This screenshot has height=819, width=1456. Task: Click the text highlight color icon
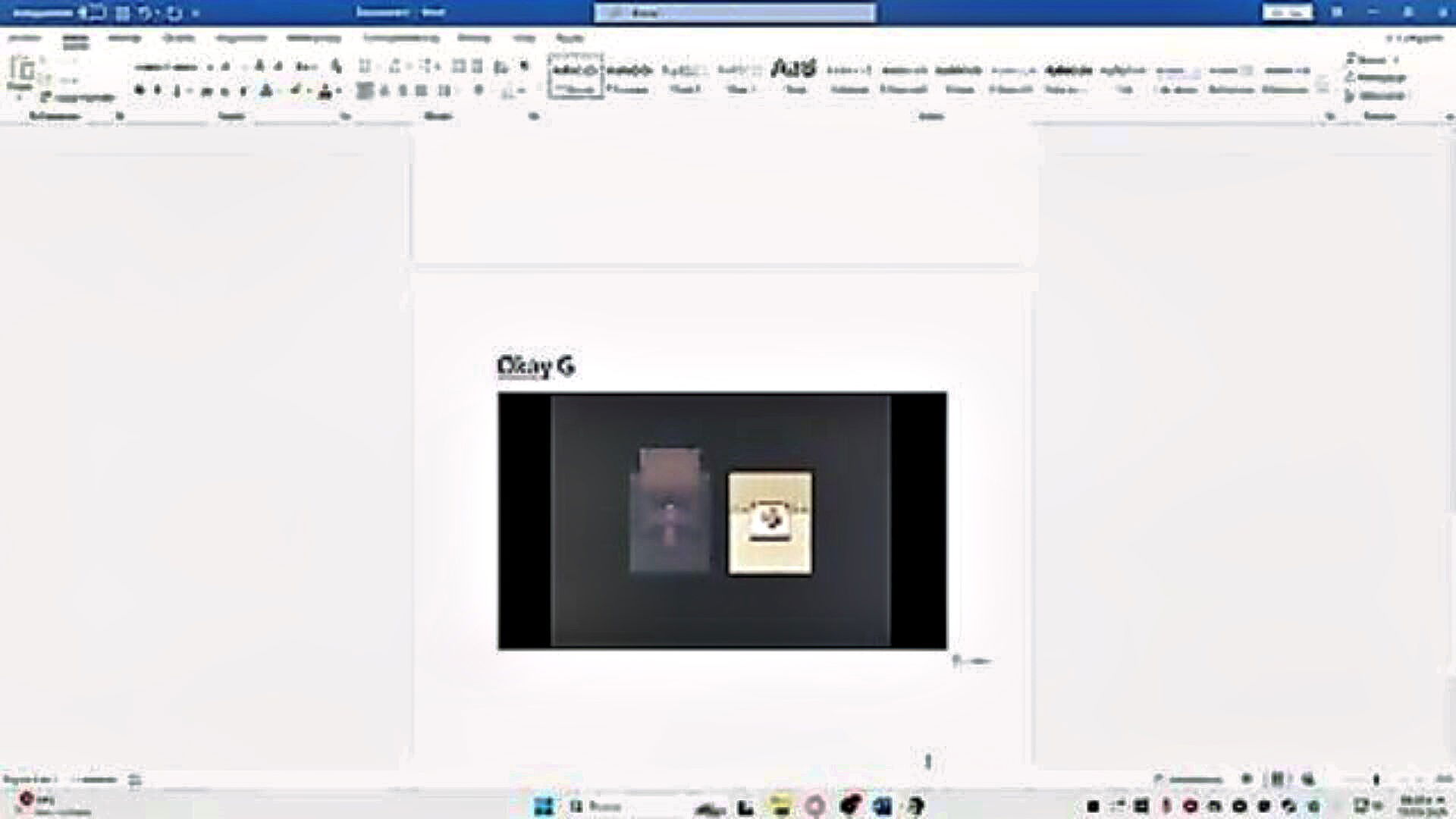click(x=296, y=91)
